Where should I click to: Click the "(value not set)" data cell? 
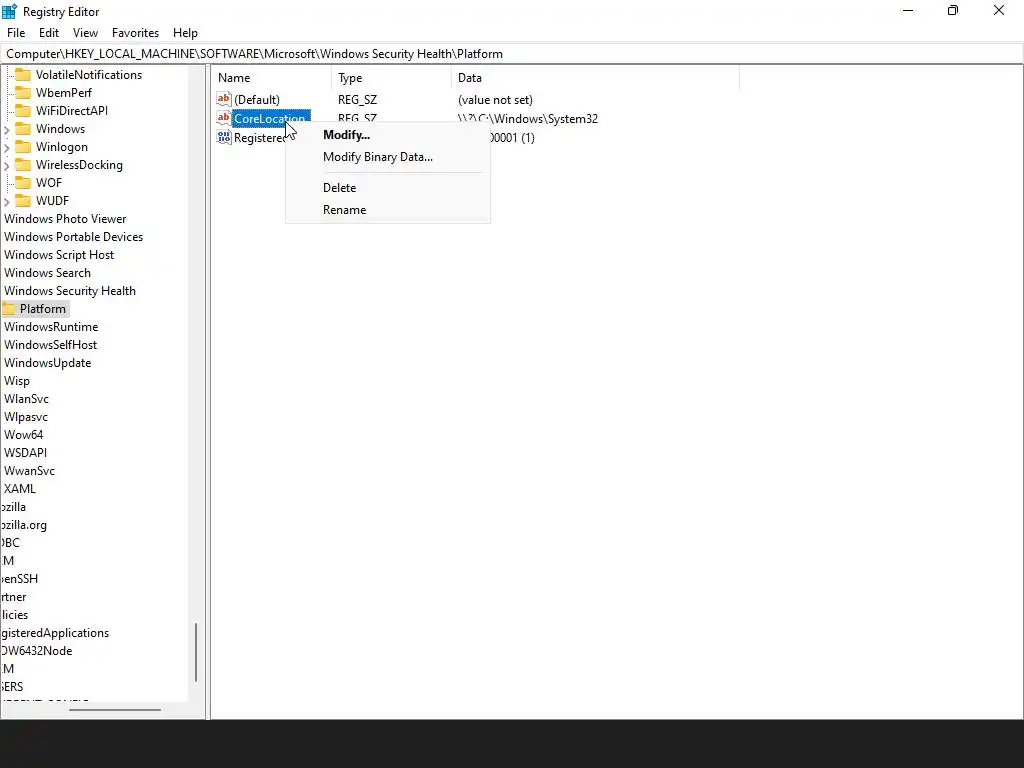coord(495,99)
